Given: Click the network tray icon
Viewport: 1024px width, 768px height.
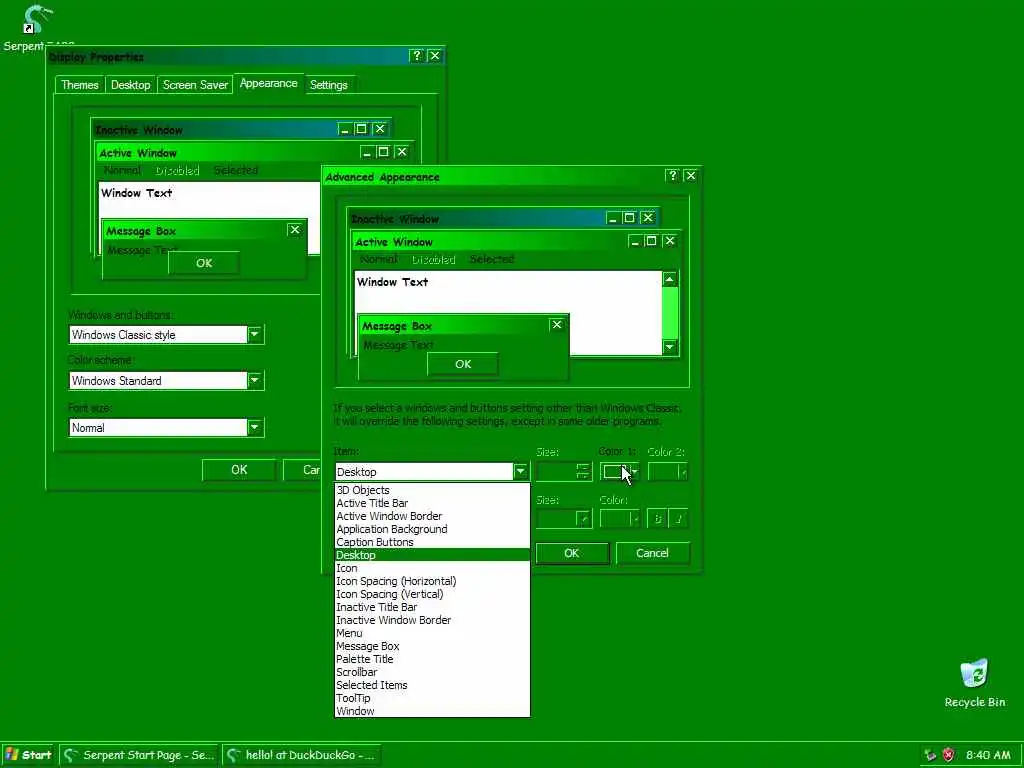Looking at the screenshot, I should point(931,755).
